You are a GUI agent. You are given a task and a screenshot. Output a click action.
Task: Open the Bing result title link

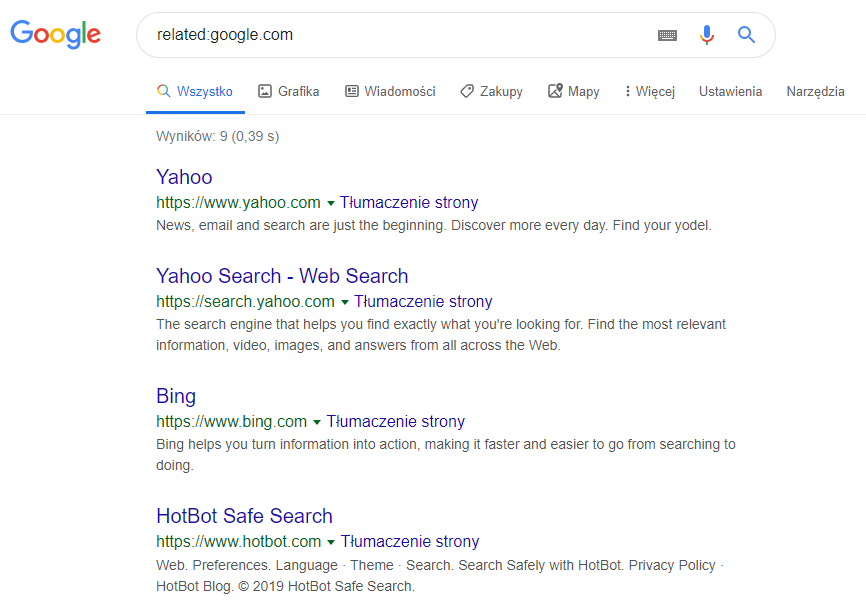coord(176,396)
